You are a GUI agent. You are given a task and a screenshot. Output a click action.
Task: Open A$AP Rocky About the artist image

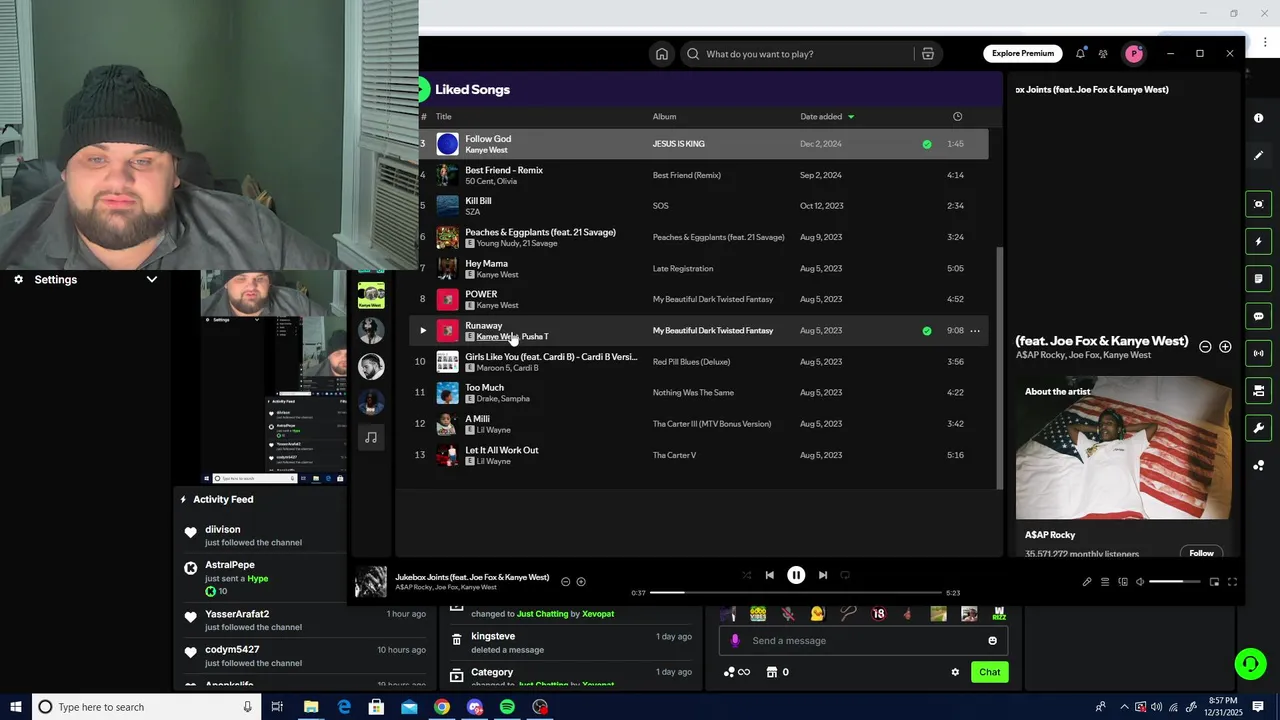pyautogui.click(x=1124, y=448)
